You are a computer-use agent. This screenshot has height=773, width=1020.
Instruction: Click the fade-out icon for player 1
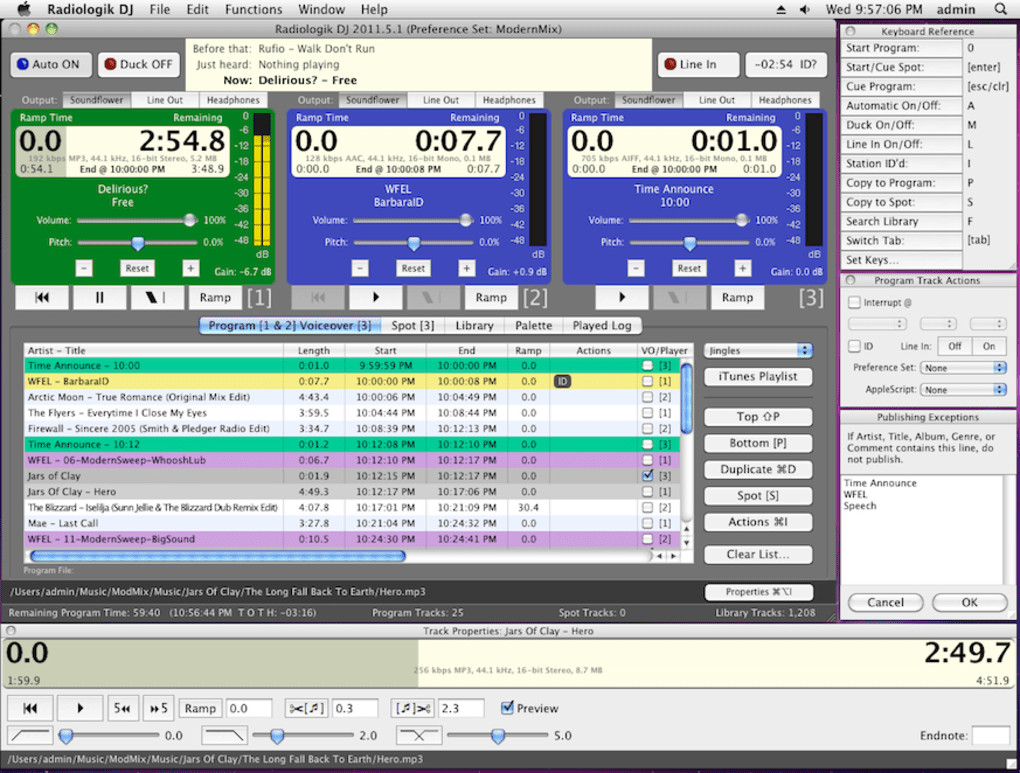coord(157,297)
